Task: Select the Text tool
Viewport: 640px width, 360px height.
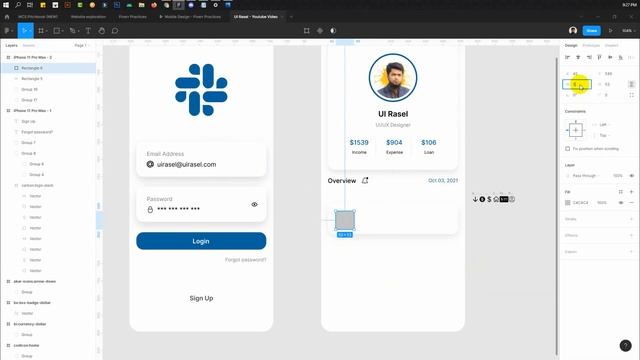Action: 88,31
